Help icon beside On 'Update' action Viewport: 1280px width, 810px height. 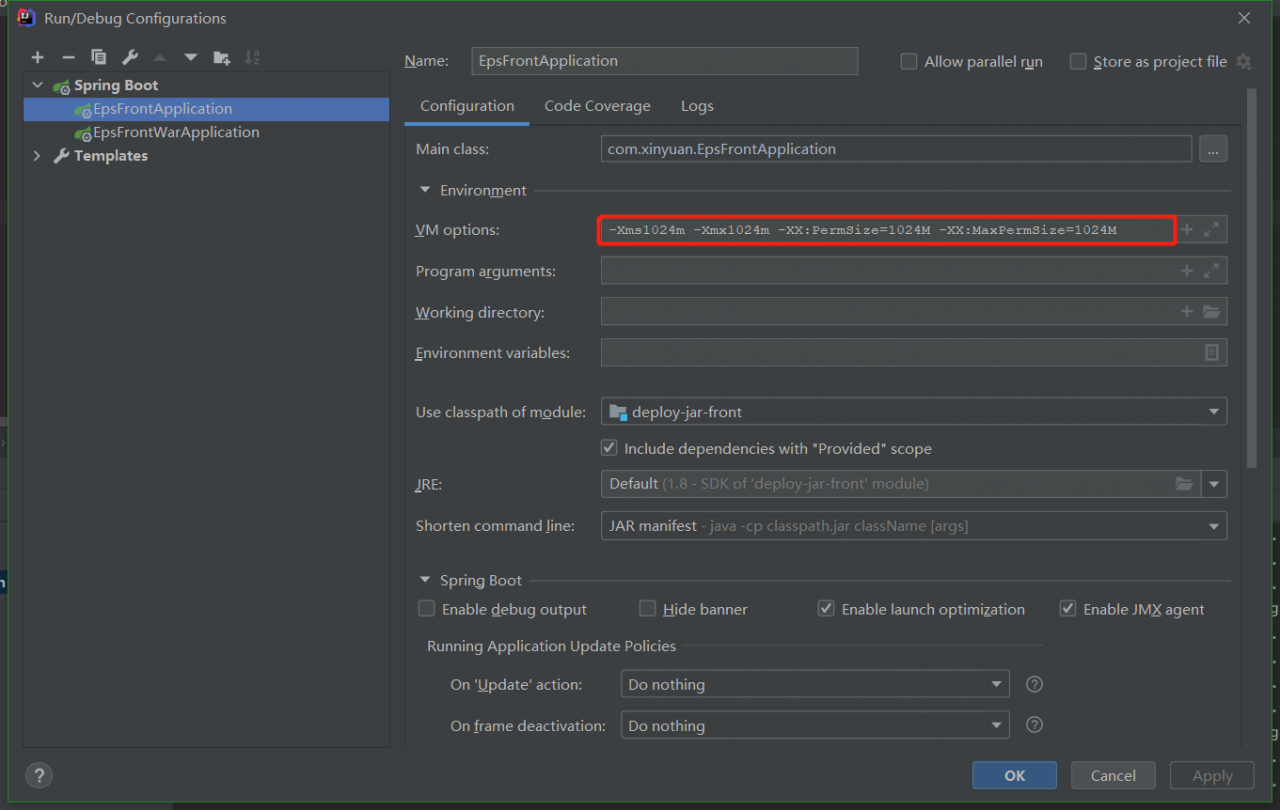click(x=1035, y=685)
